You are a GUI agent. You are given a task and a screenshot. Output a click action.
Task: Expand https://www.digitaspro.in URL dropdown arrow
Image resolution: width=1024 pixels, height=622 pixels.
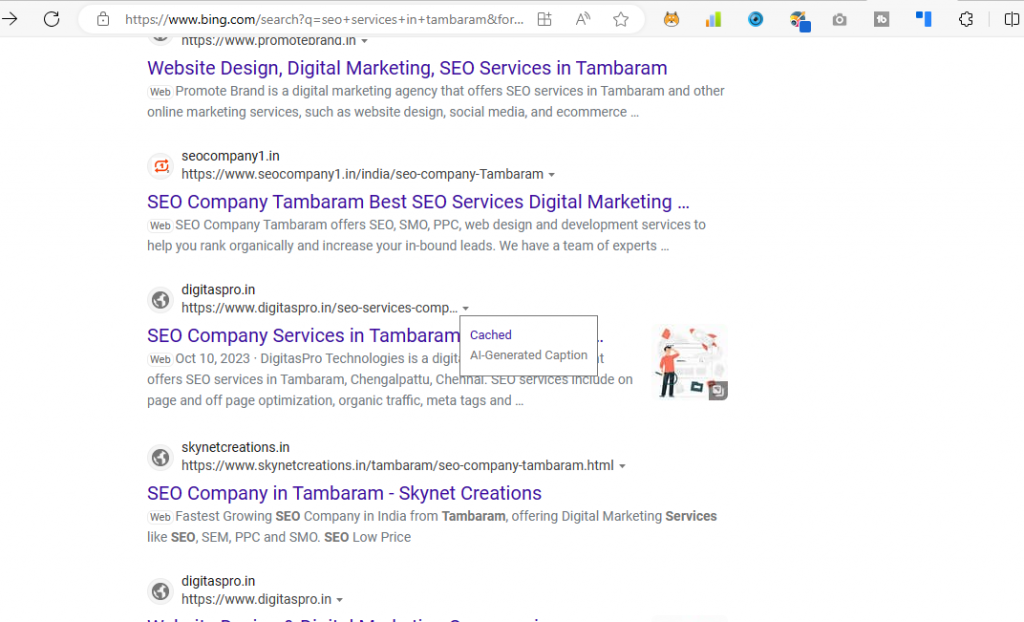[x=340, y=600]
